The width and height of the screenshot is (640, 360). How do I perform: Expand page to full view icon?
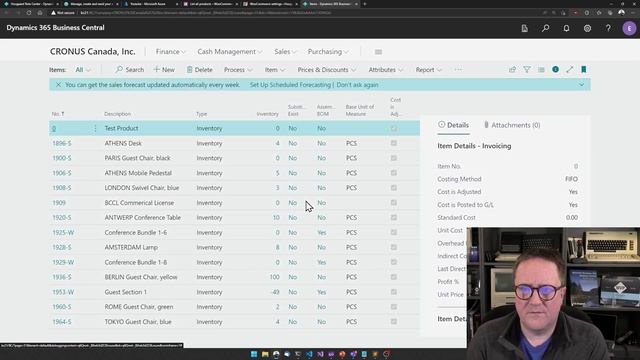tap(570, 70)
